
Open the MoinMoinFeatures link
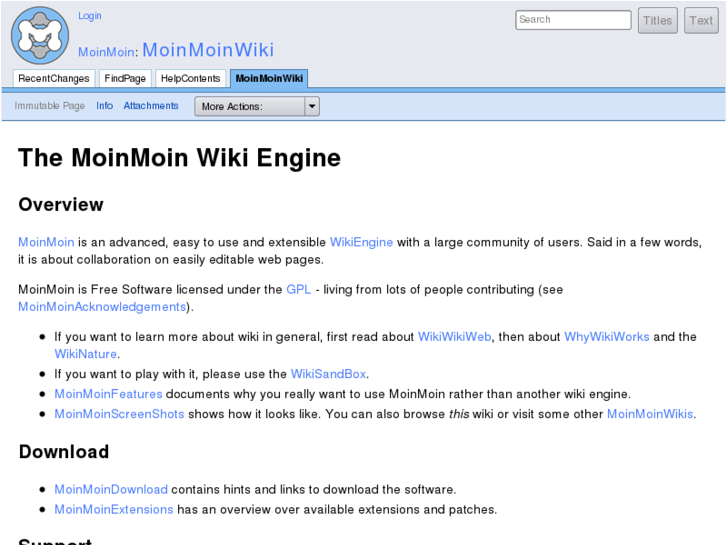108,394
